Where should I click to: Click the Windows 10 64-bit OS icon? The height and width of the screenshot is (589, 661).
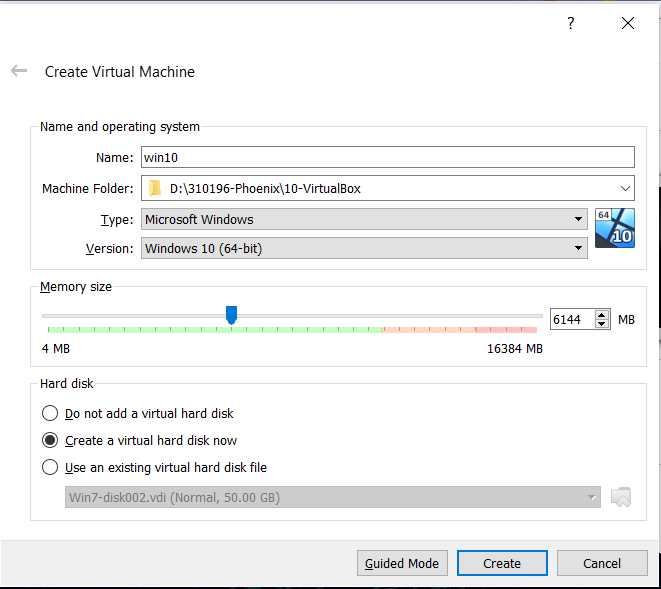tap(615, 228)
